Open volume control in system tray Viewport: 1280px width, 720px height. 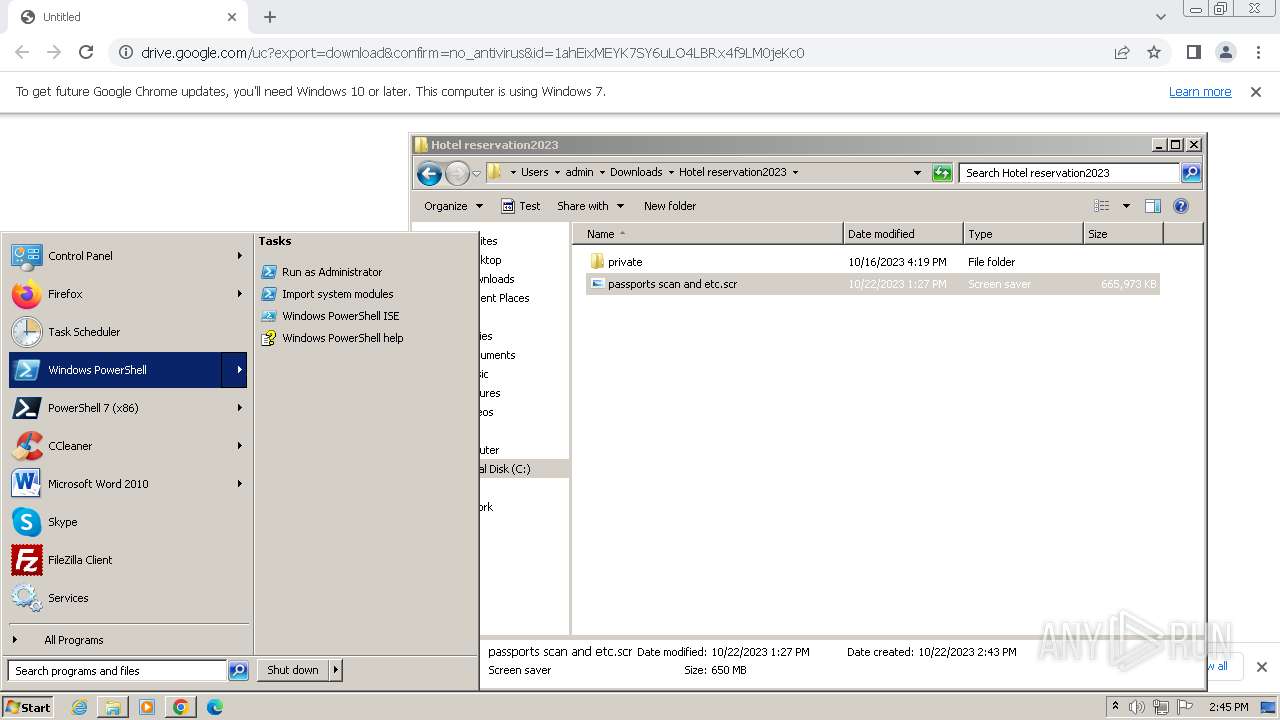coord(1137,707)
